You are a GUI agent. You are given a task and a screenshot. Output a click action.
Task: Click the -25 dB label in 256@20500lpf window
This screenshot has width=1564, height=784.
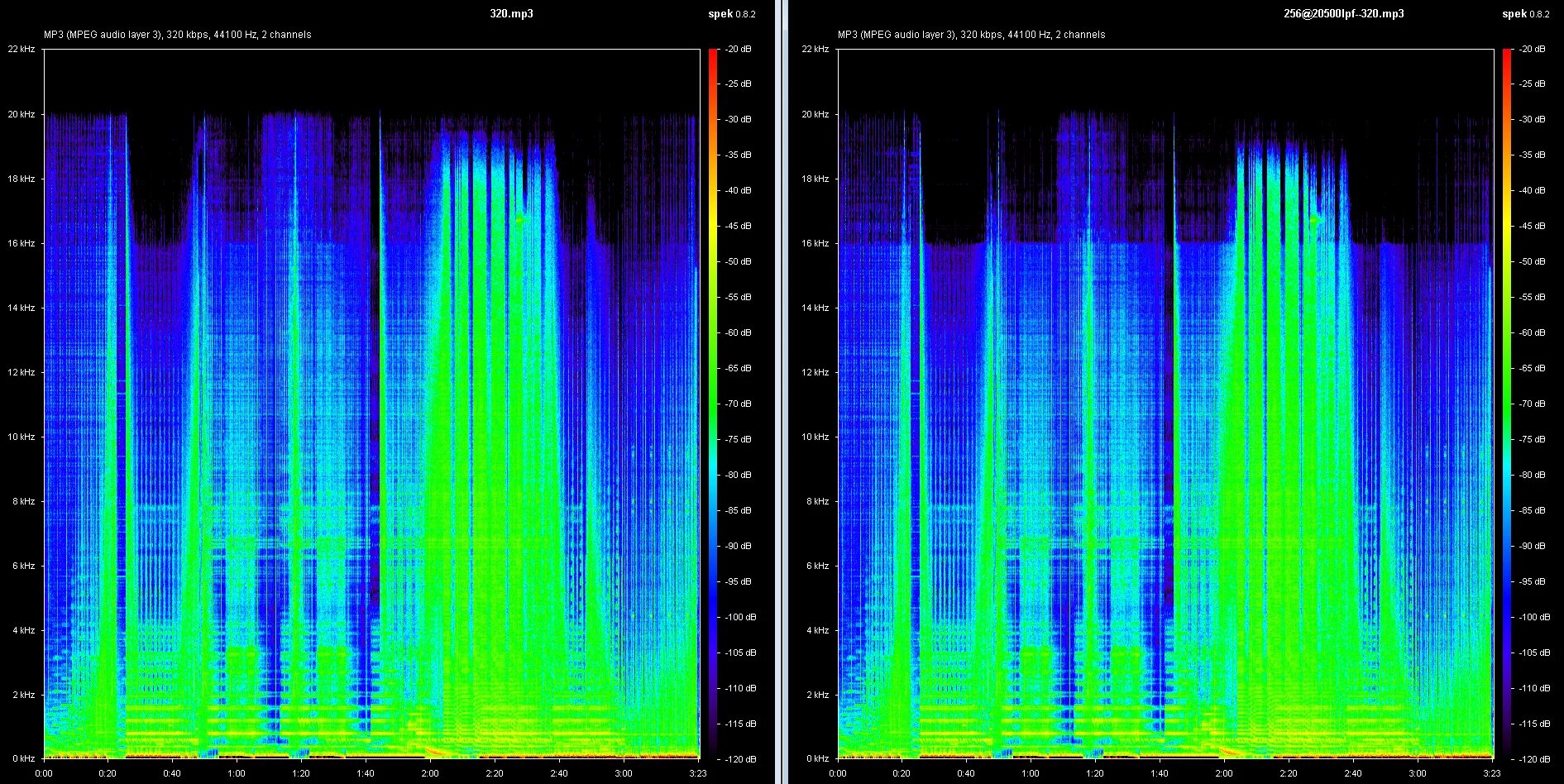pos(1532,84)
